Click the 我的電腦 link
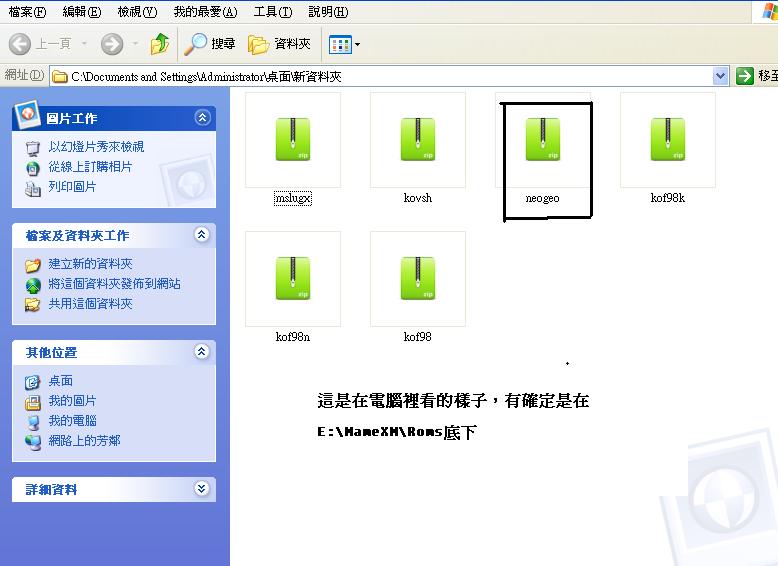The width and height of the screenshot is (778, 566). 72,421
